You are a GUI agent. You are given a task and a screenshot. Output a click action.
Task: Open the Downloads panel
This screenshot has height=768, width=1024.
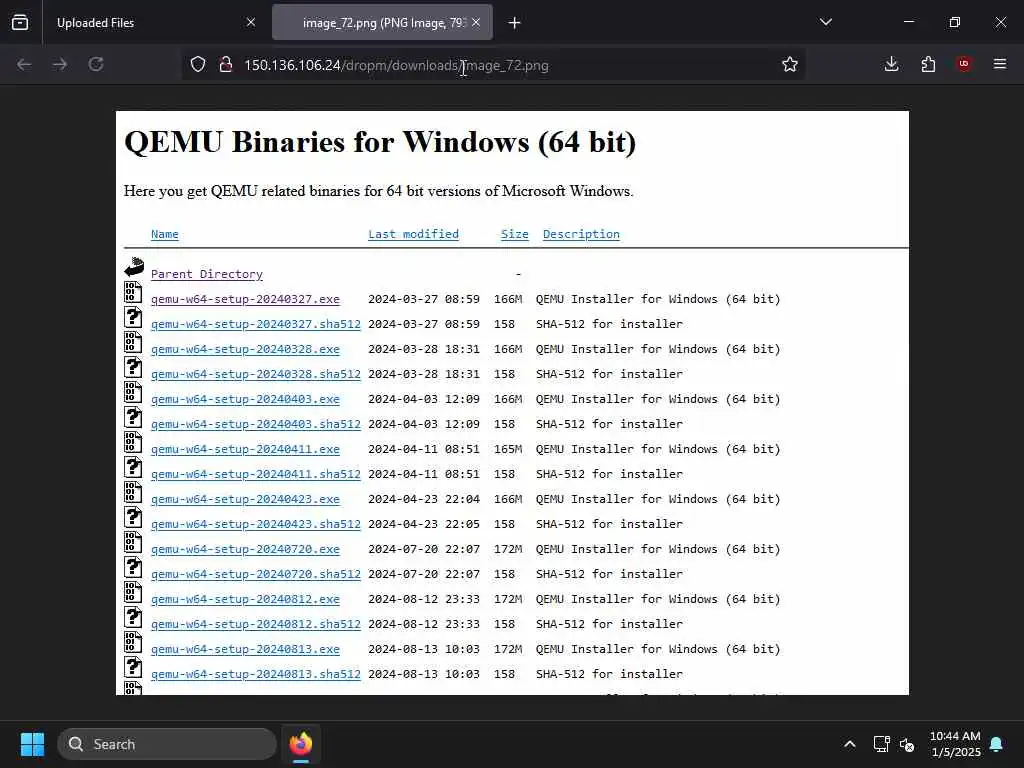pyautogui.click(x=891, y=64)
